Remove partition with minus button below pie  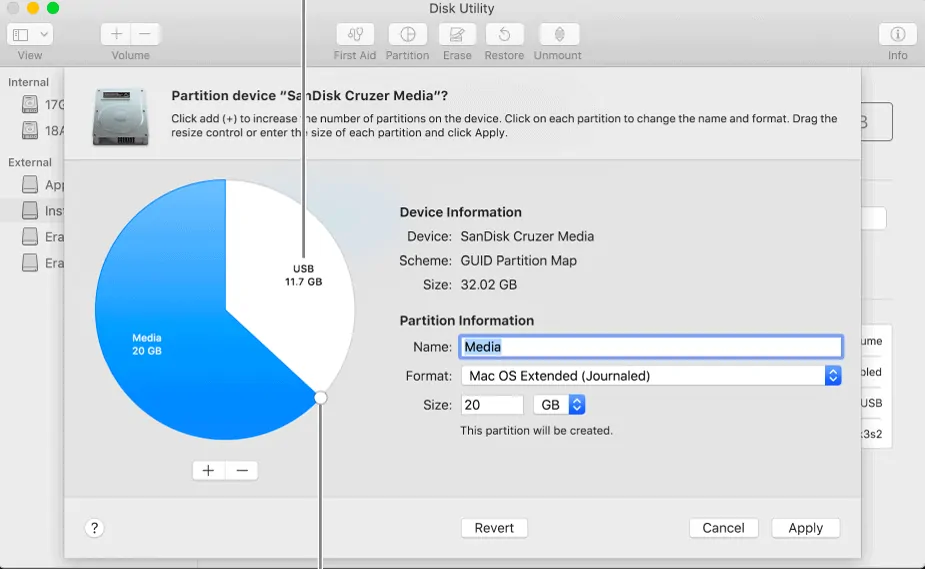pos(241,470)
